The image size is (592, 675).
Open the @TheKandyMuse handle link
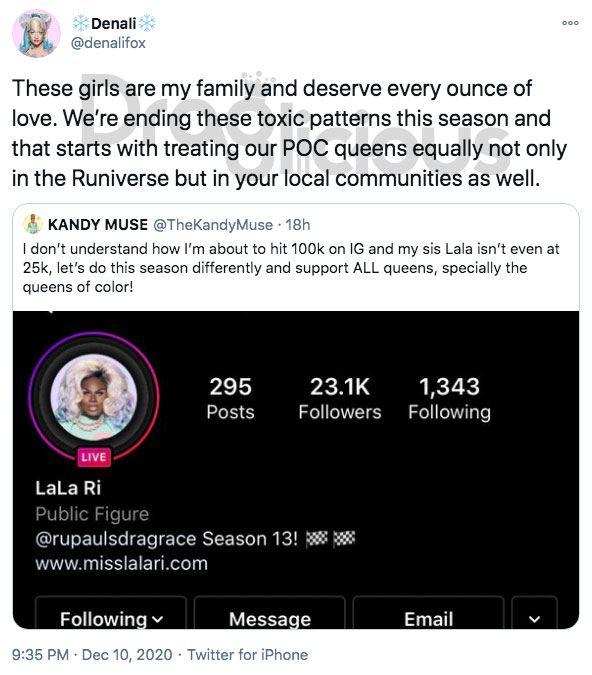[x=213, y=225]
